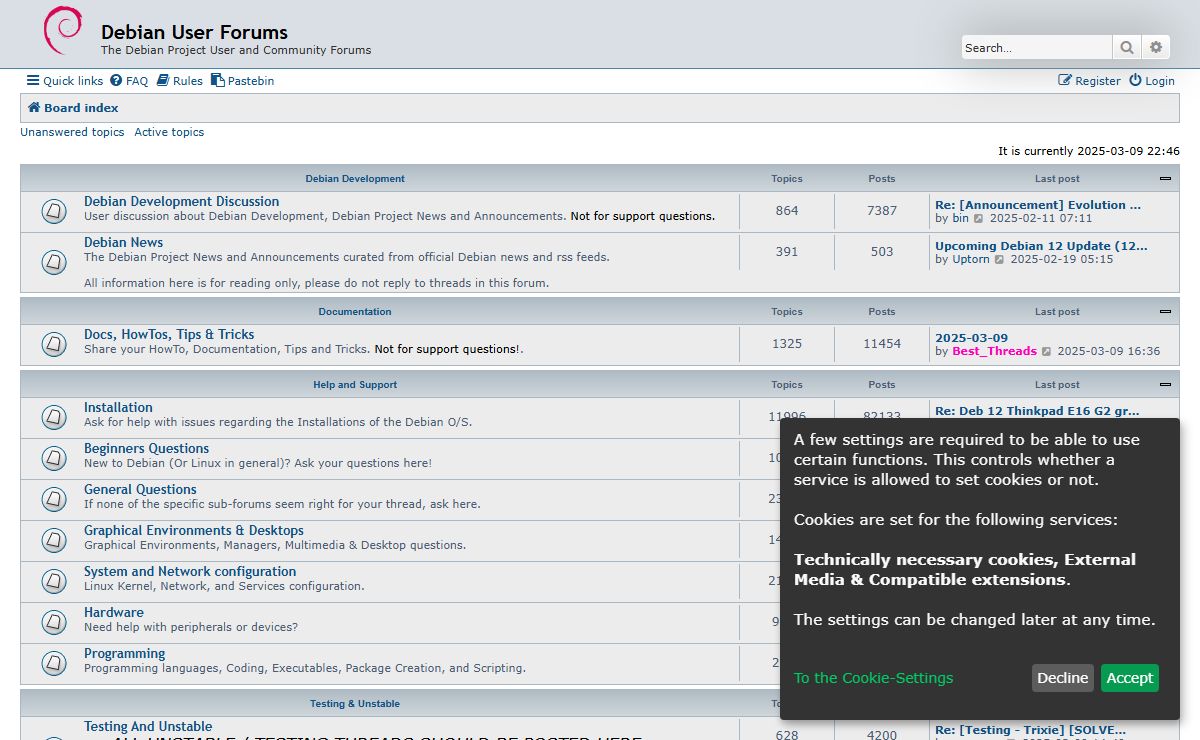1200x740 pixels.
Task: Open the Rules page
Action: pos(180,81)
